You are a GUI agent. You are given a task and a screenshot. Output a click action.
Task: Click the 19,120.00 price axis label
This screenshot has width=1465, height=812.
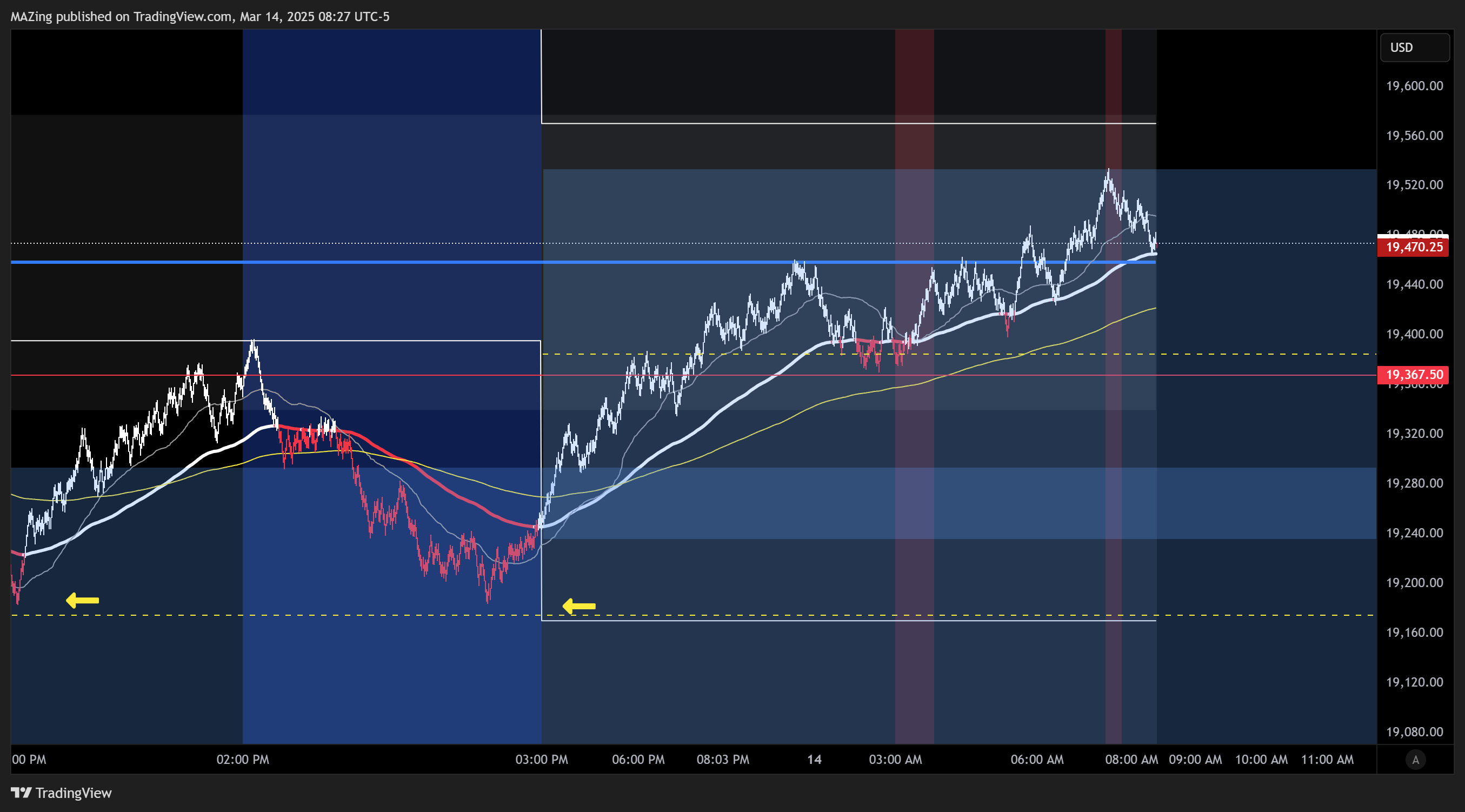pyautogui.click(x=1414, y=682)
